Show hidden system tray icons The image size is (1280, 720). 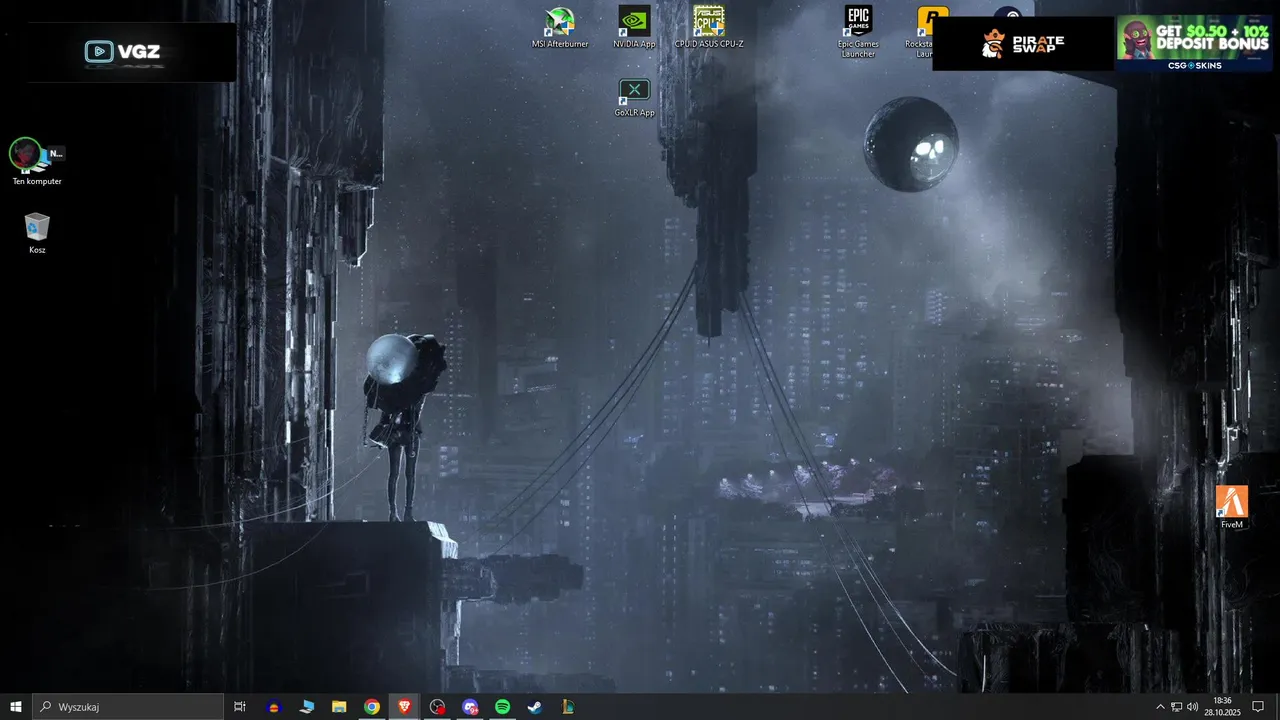1160,707
